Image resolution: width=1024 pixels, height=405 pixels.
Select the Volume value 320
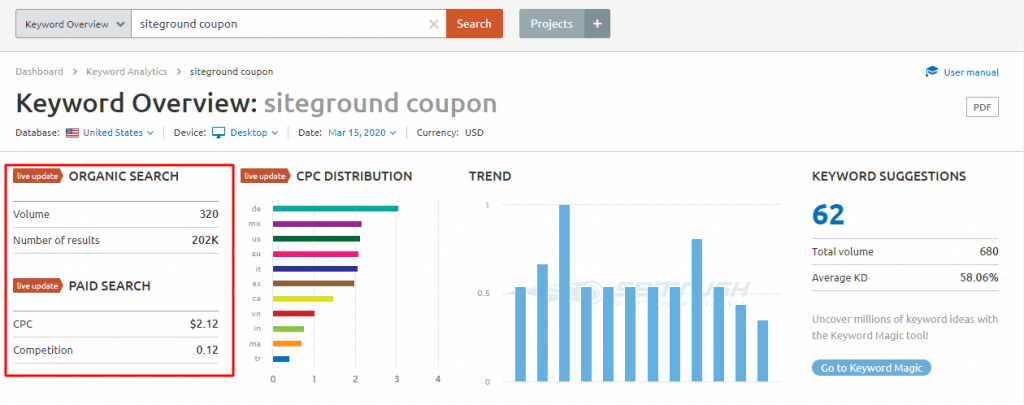[209, 214]
